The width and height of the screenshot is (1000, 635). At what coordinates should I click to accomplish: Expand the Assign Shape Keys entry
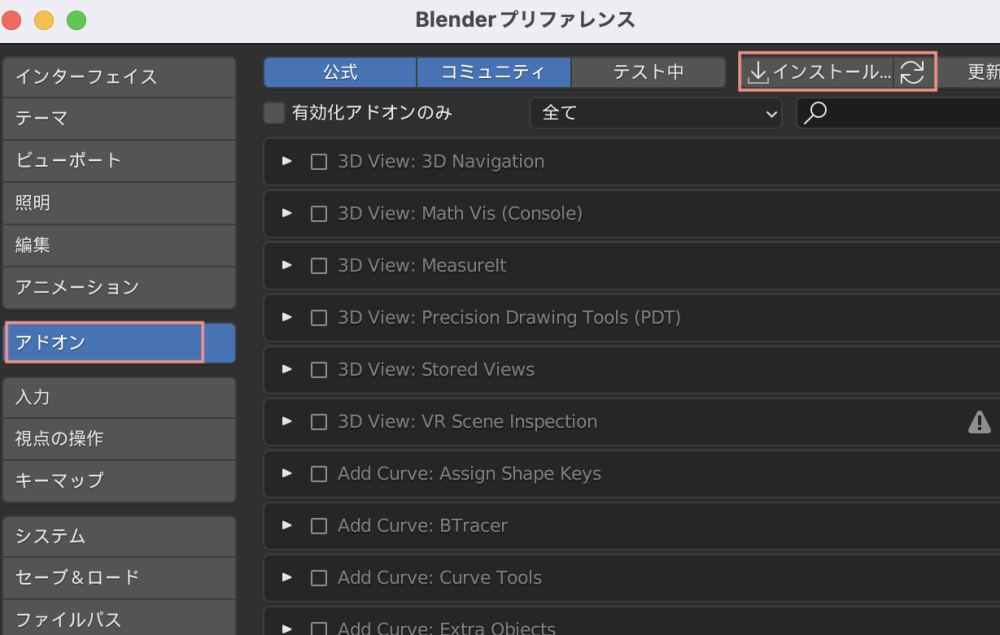[288, 473]
